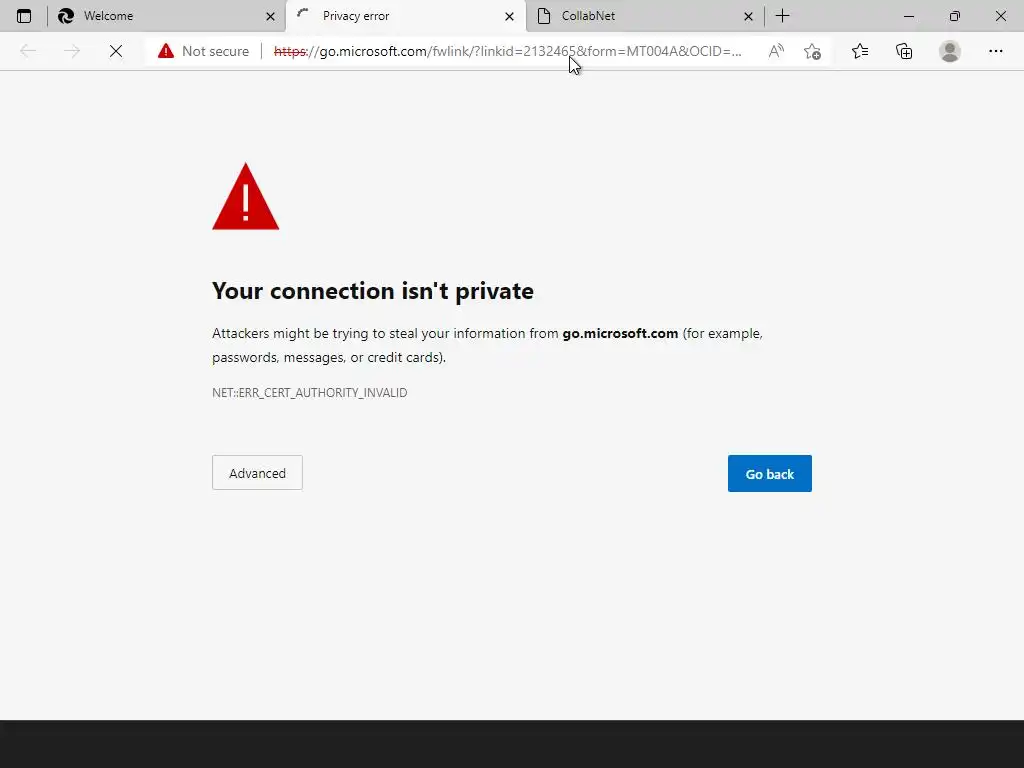Add this page to favorites star icon
Viewport: 1024px width, 768px height.
tap(812, 51)
